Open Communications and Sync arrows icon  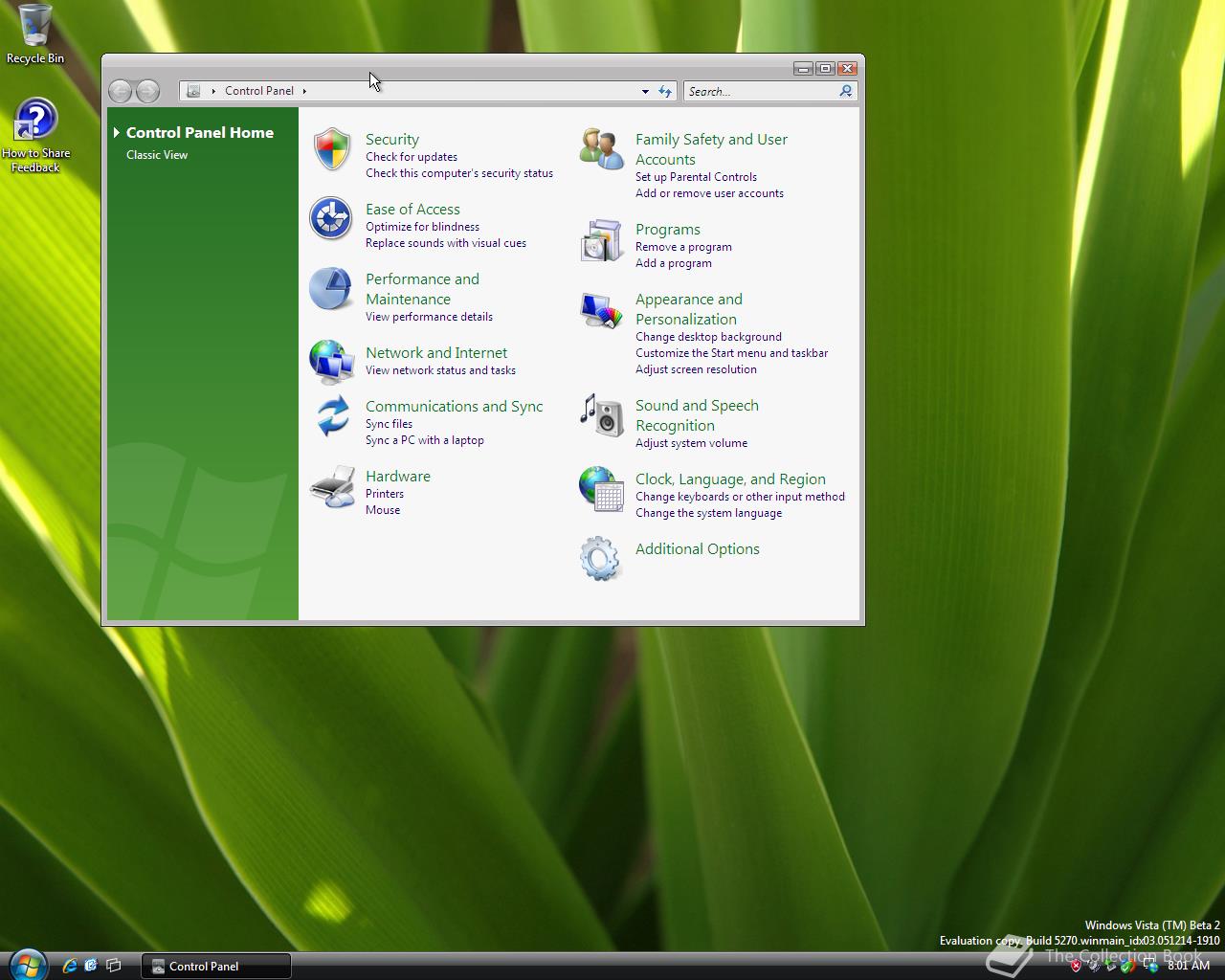tap(332, 415)
